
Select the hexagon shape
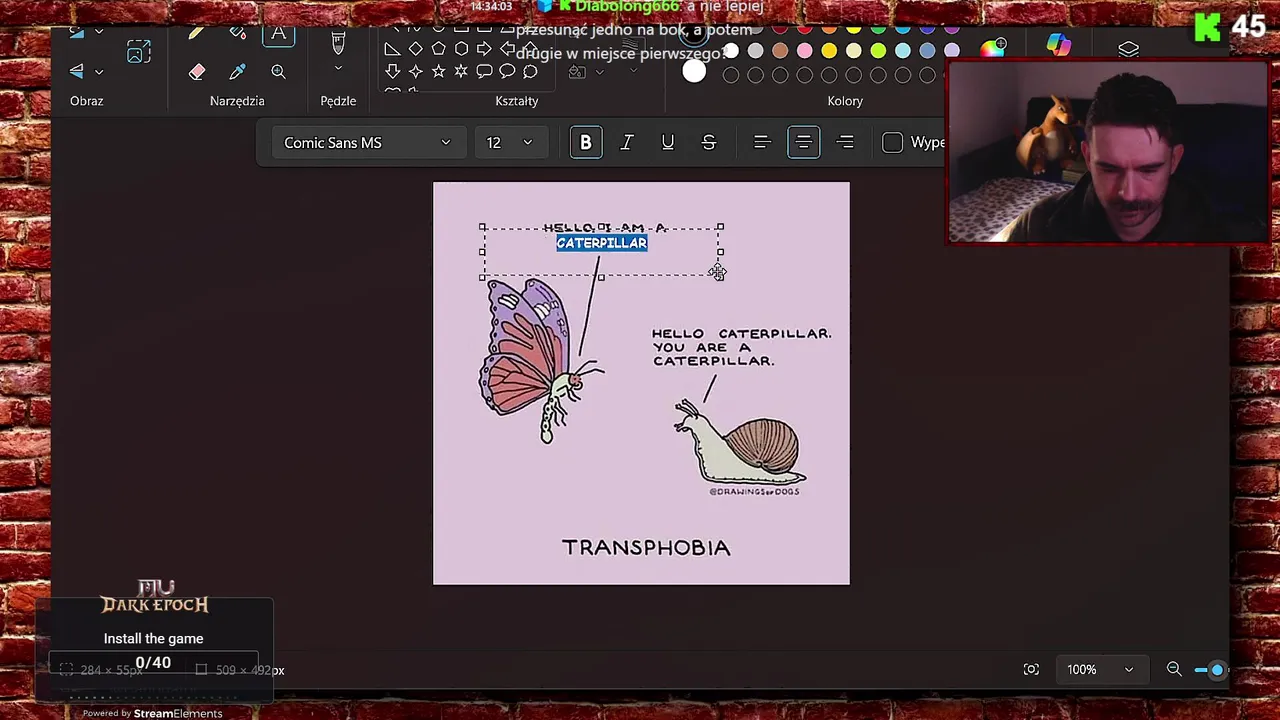point(461,49)
